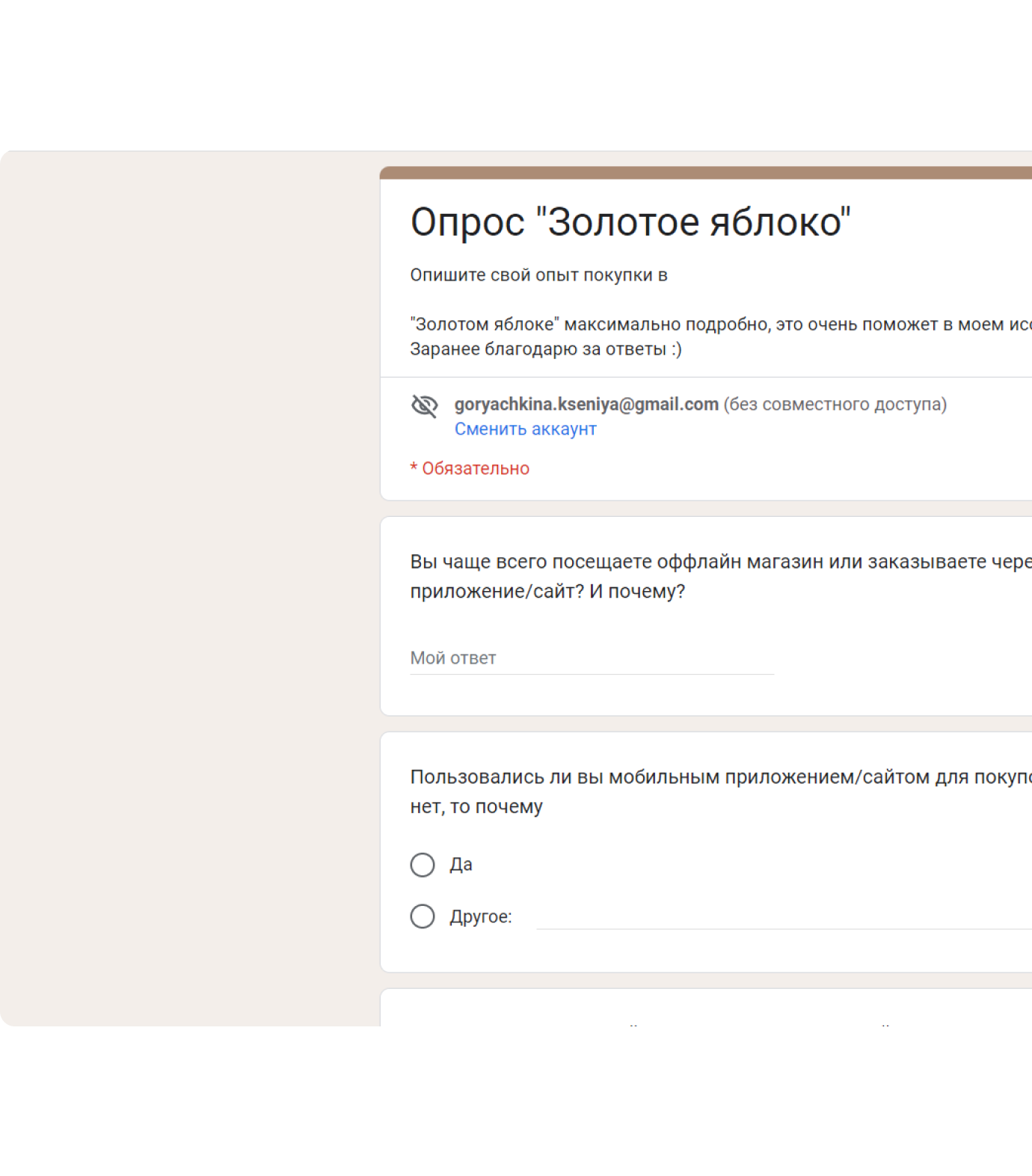Click the red "* Обязательно" note
Viewport: 1032px width, 1176px height.
pos(470,469)
